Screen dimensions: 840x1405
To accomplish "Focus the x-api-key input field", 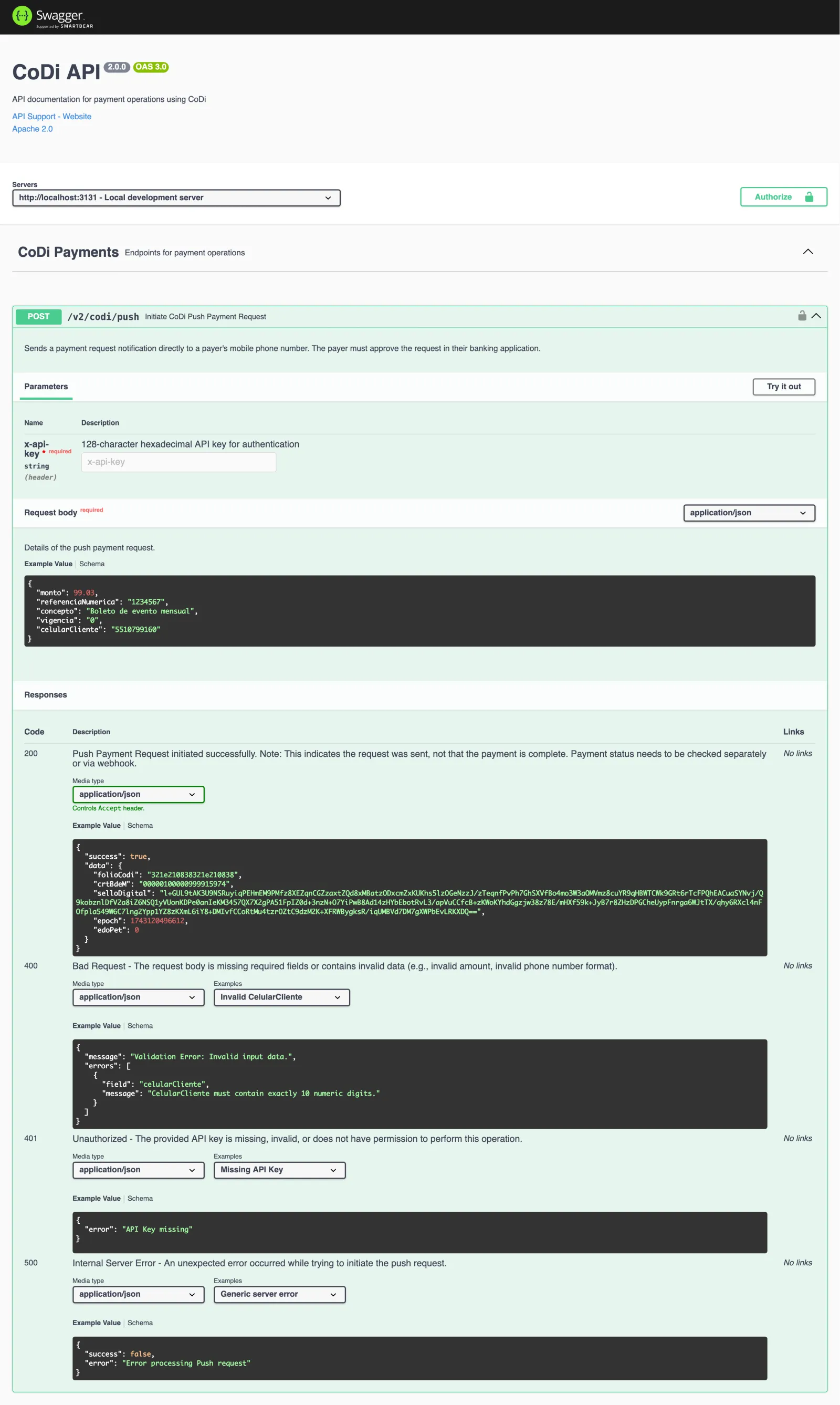I will click(178, 462).
